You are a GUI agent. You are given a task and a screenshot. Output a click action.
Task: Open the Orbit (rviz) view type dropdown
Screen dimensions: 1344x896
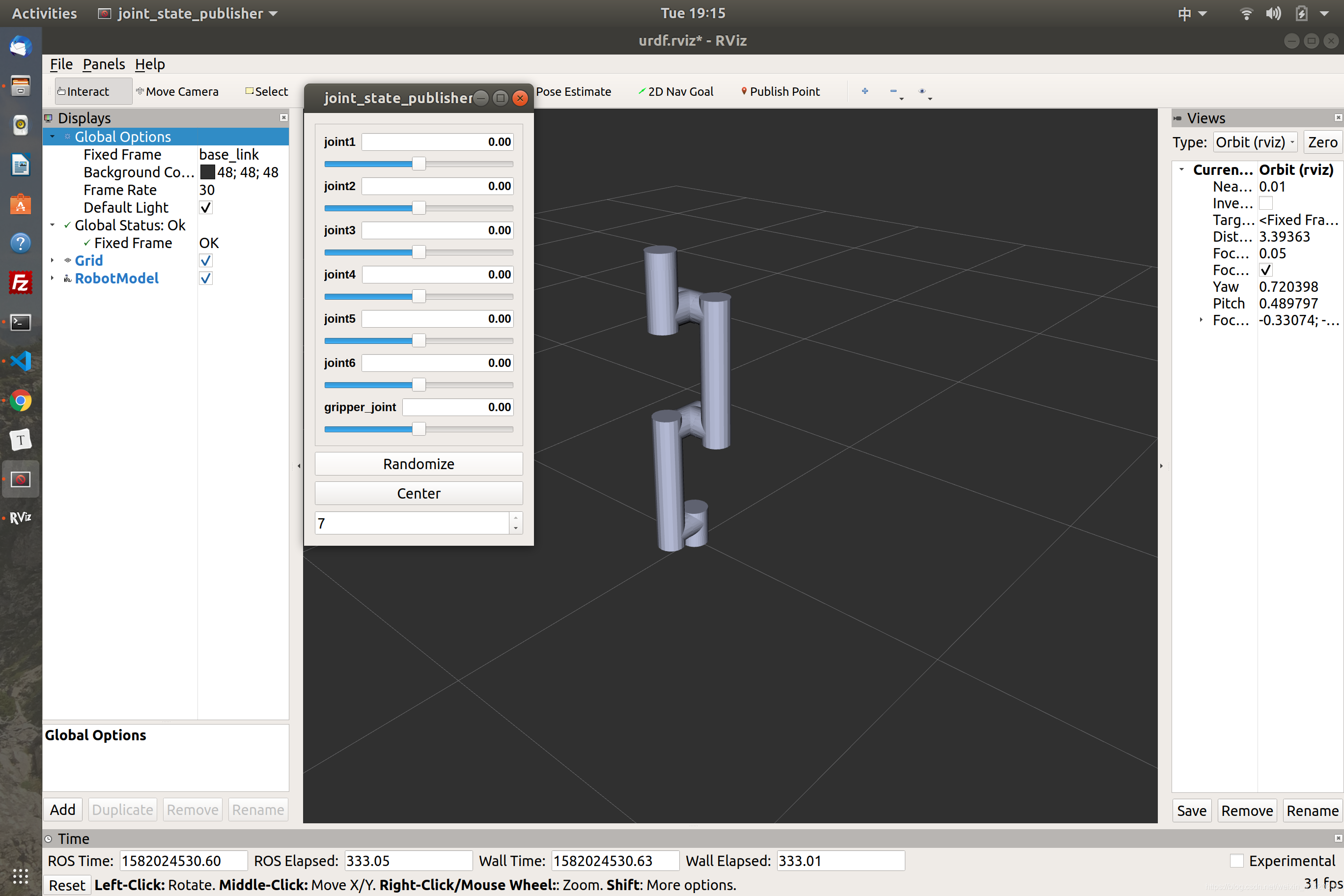[1255, 141]
